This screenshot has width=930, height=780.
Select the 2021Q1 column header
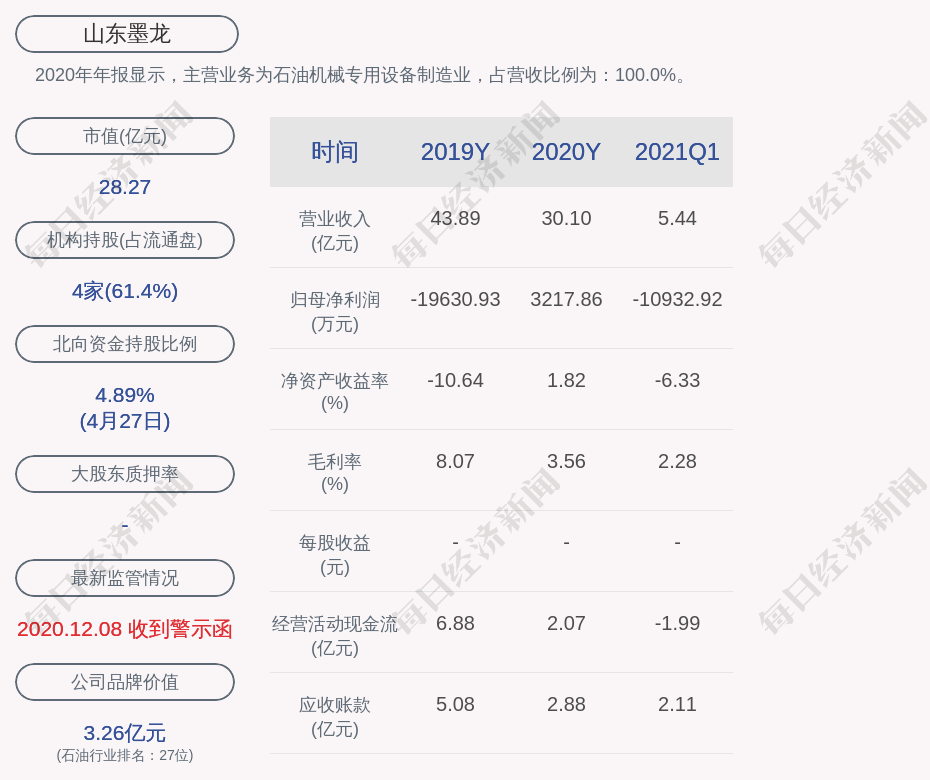coord(677,152)
